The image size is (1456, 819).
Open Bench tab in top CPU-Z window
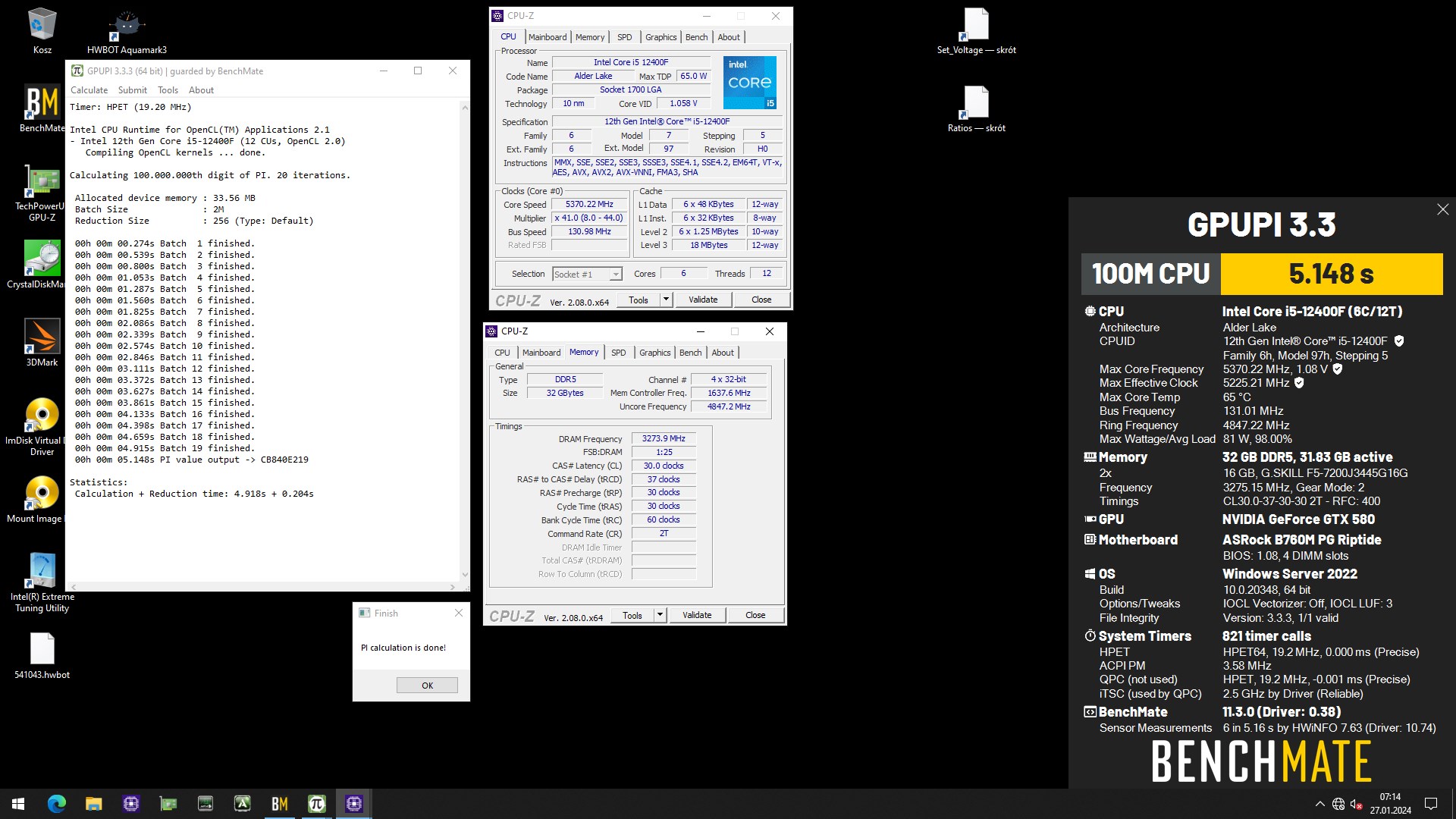click(x=696, y=37)
